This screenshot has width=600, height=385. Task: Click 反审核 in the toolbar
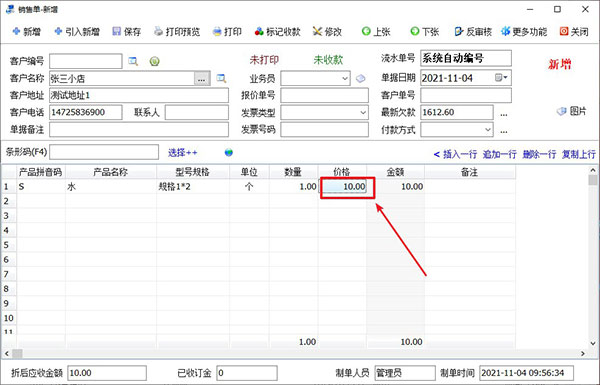(x=473, y=31)
